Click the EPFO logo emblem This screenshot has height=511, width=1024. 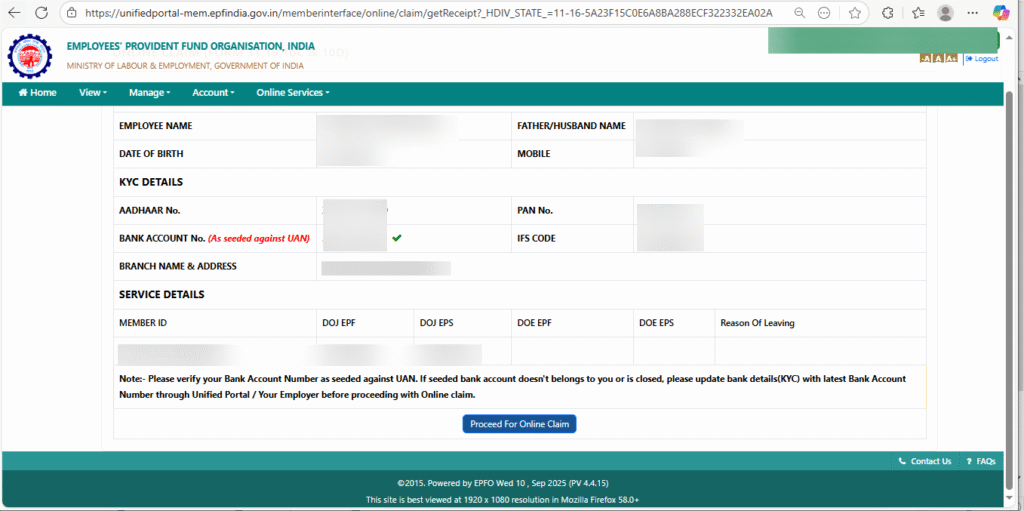click(x=28, y=57)
